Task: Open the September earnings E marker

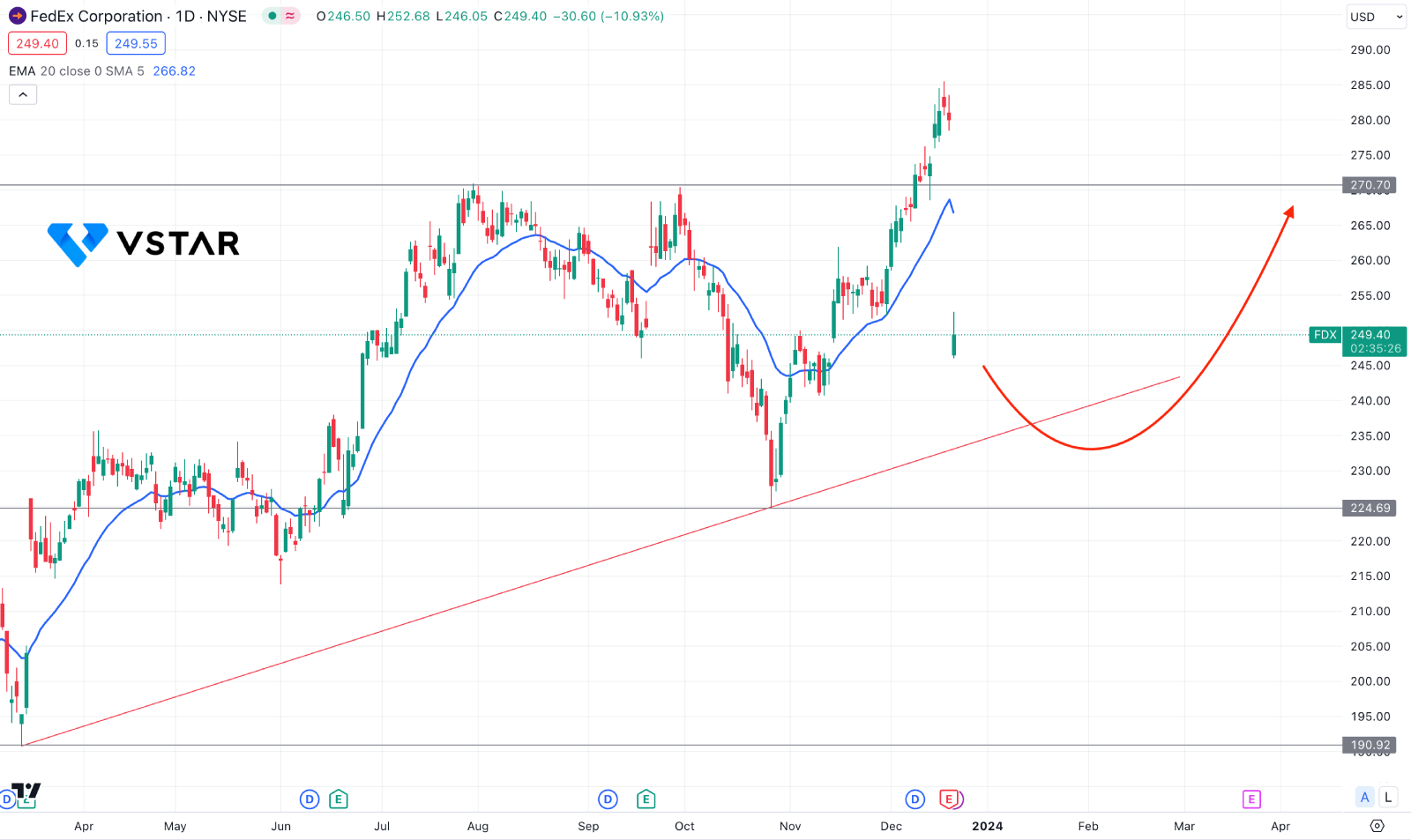Action: 646,799
